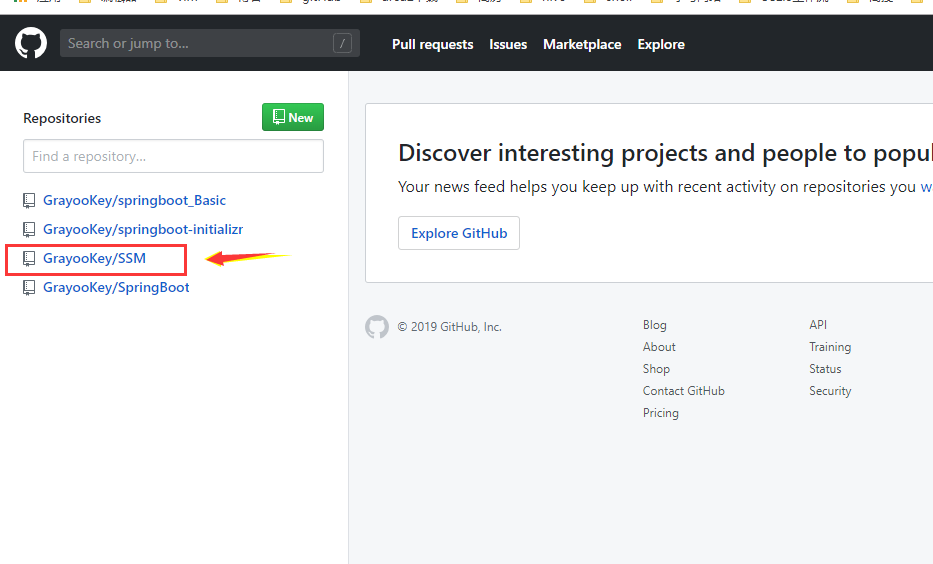Click the repo icon beside GrayooKey/SSM

tap(29, 259)
